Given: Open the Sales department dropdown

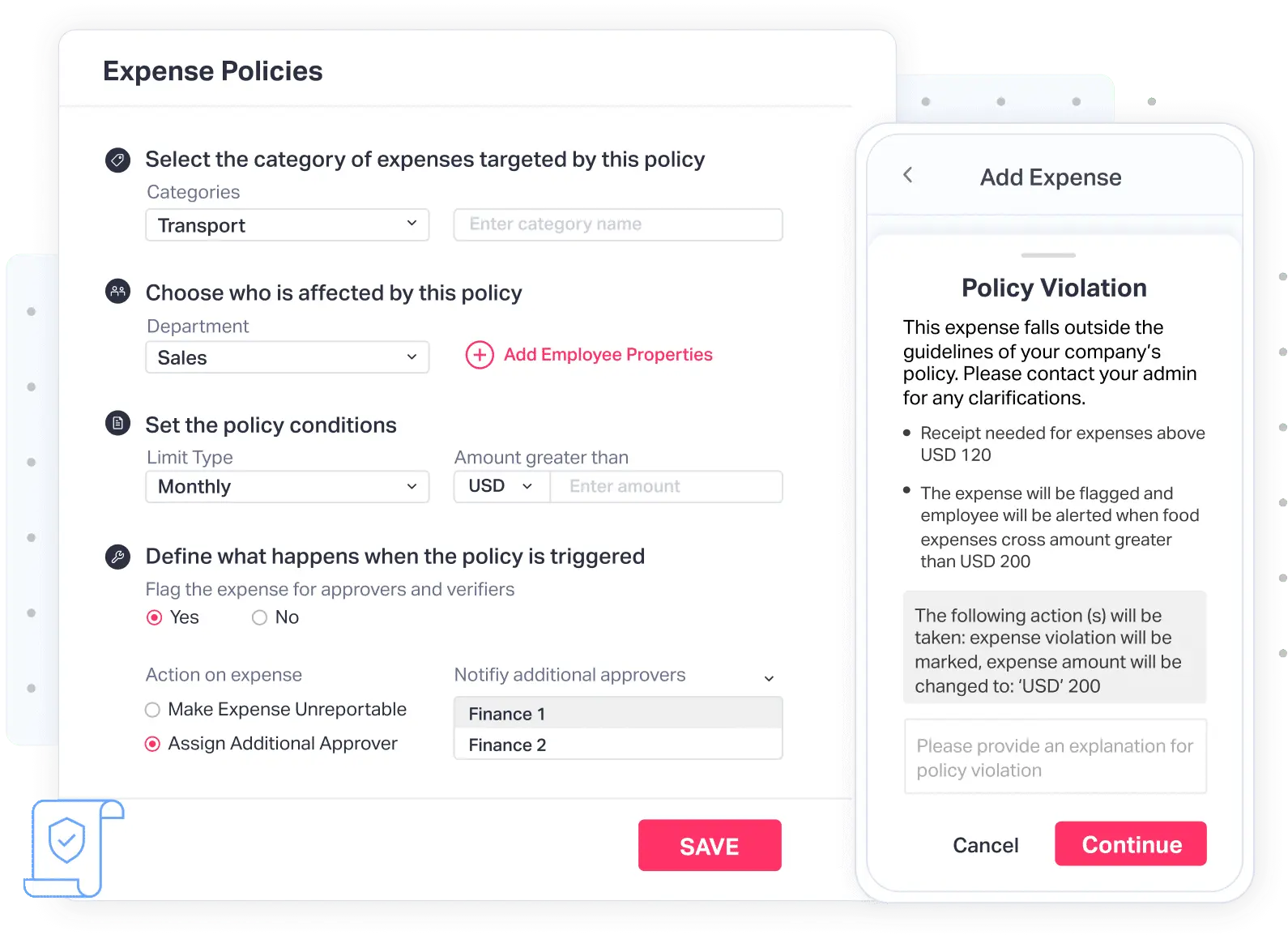Looking at the screenshot, I should [287, 357].
